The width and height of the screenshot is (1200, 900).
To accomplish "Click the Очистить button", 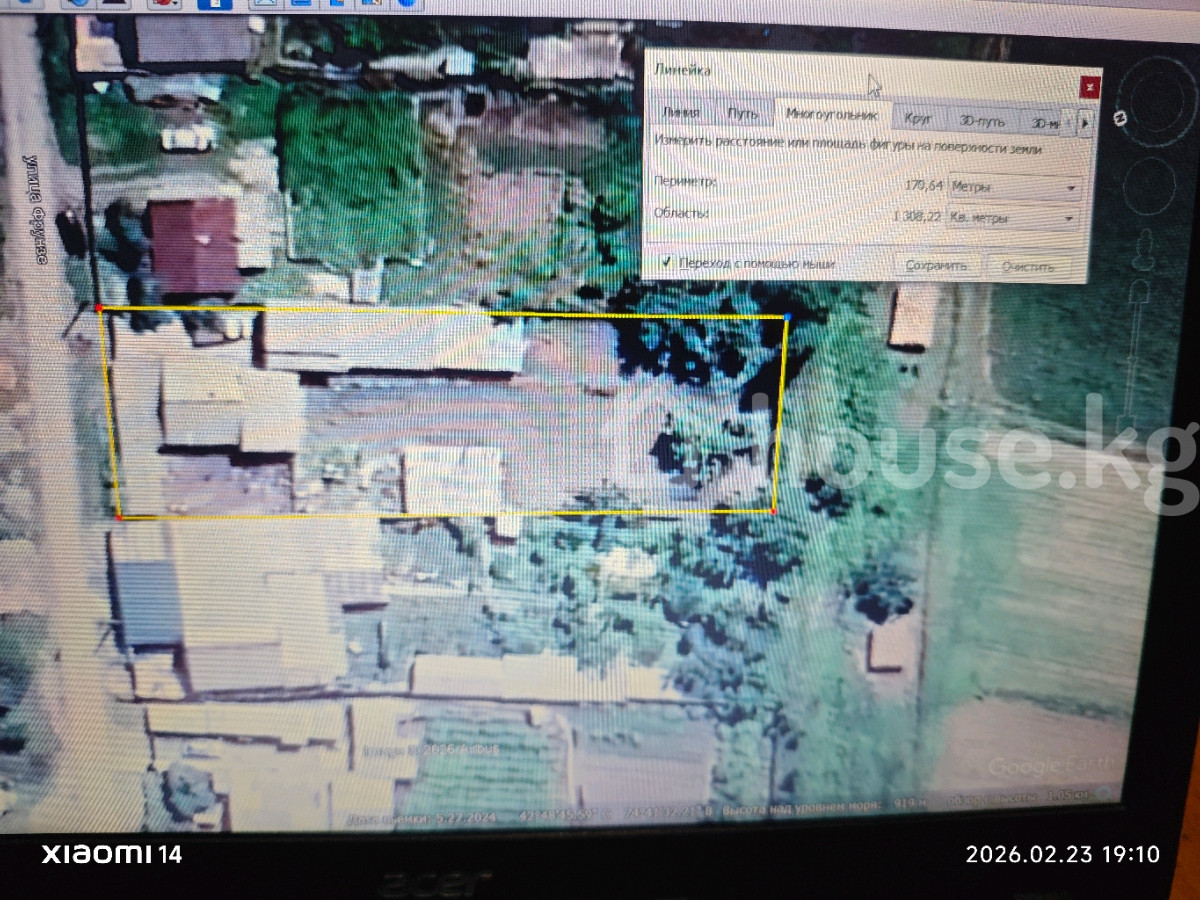I will (1028, 268).
